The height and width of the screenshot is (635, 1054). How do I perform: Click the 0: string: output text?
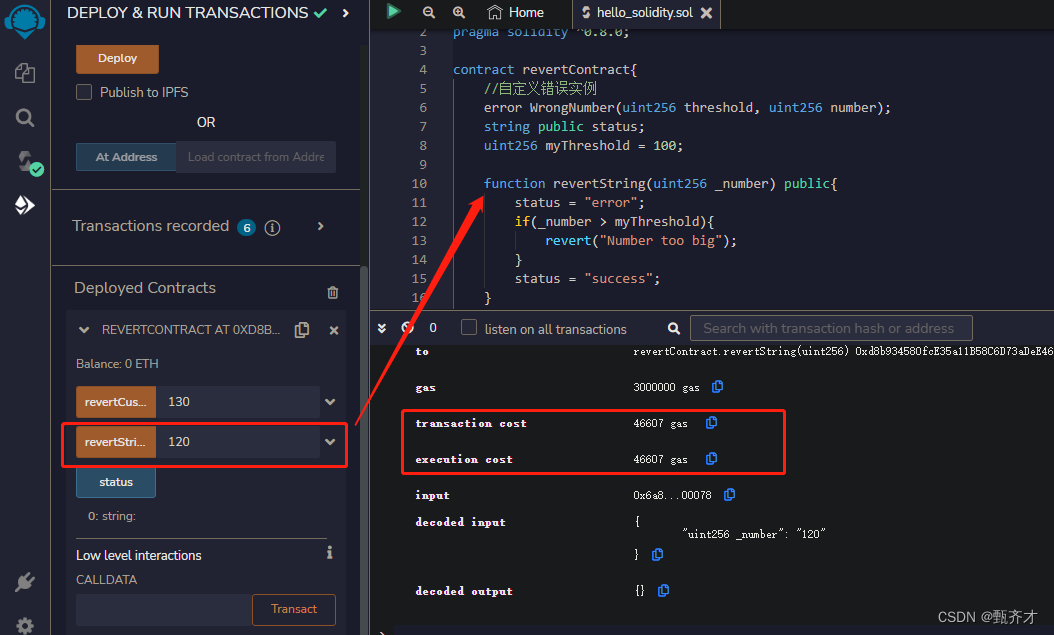click(112, 516)
